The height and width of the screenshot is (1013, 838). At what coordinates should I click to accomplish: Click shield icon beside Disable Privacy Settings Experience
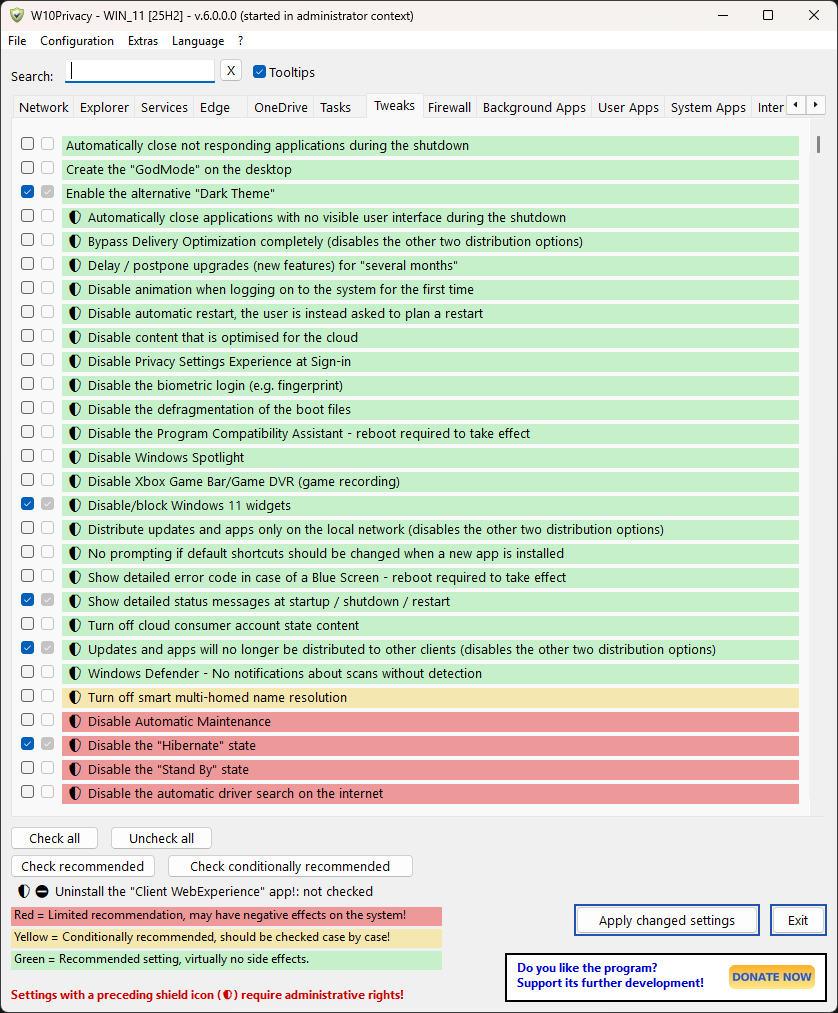pyautogui.click(x=75, y=362)
